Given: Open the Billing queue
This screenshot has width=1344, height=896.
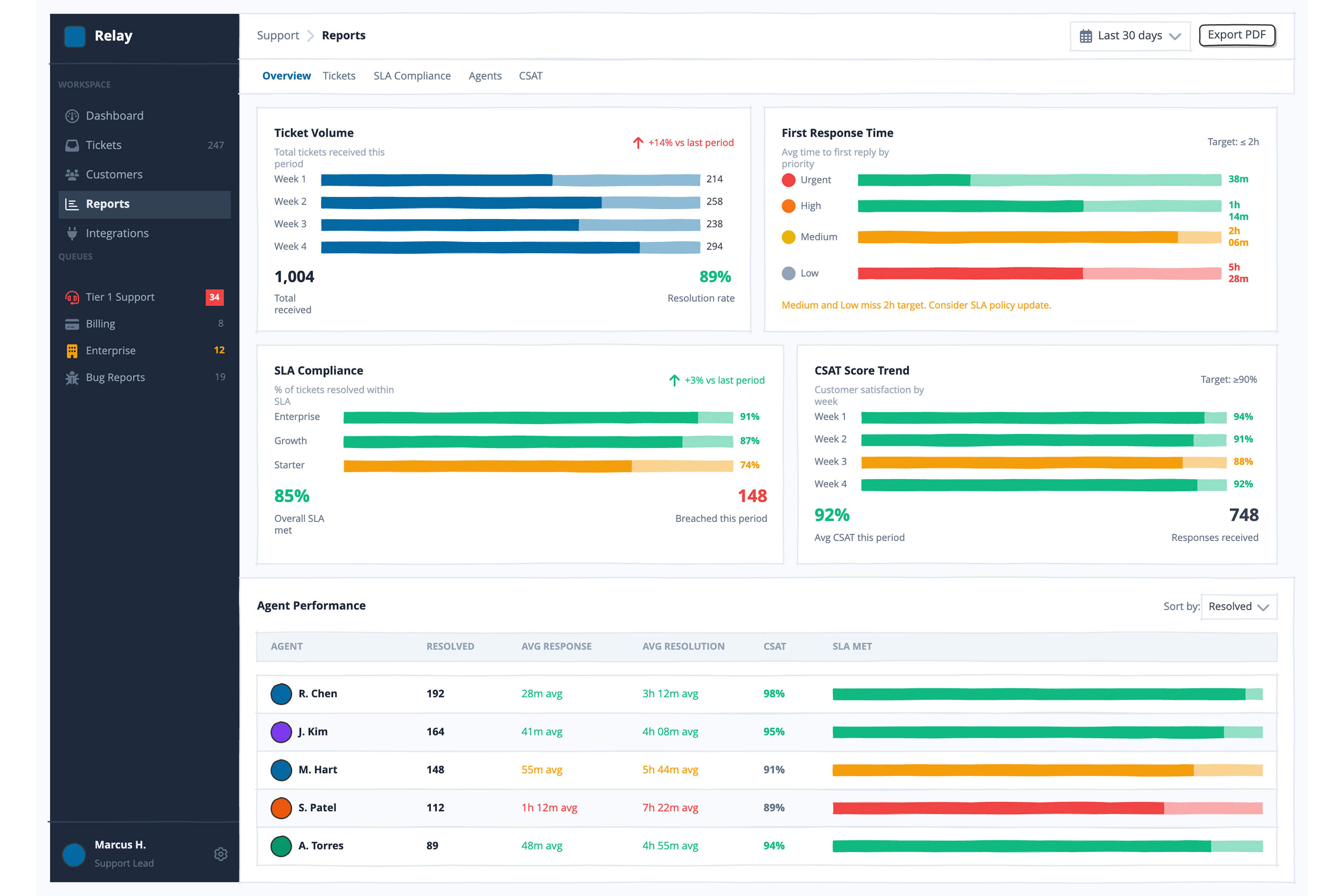Looking at the screenshot, I should pyautogui.click(x=145, y=324).
